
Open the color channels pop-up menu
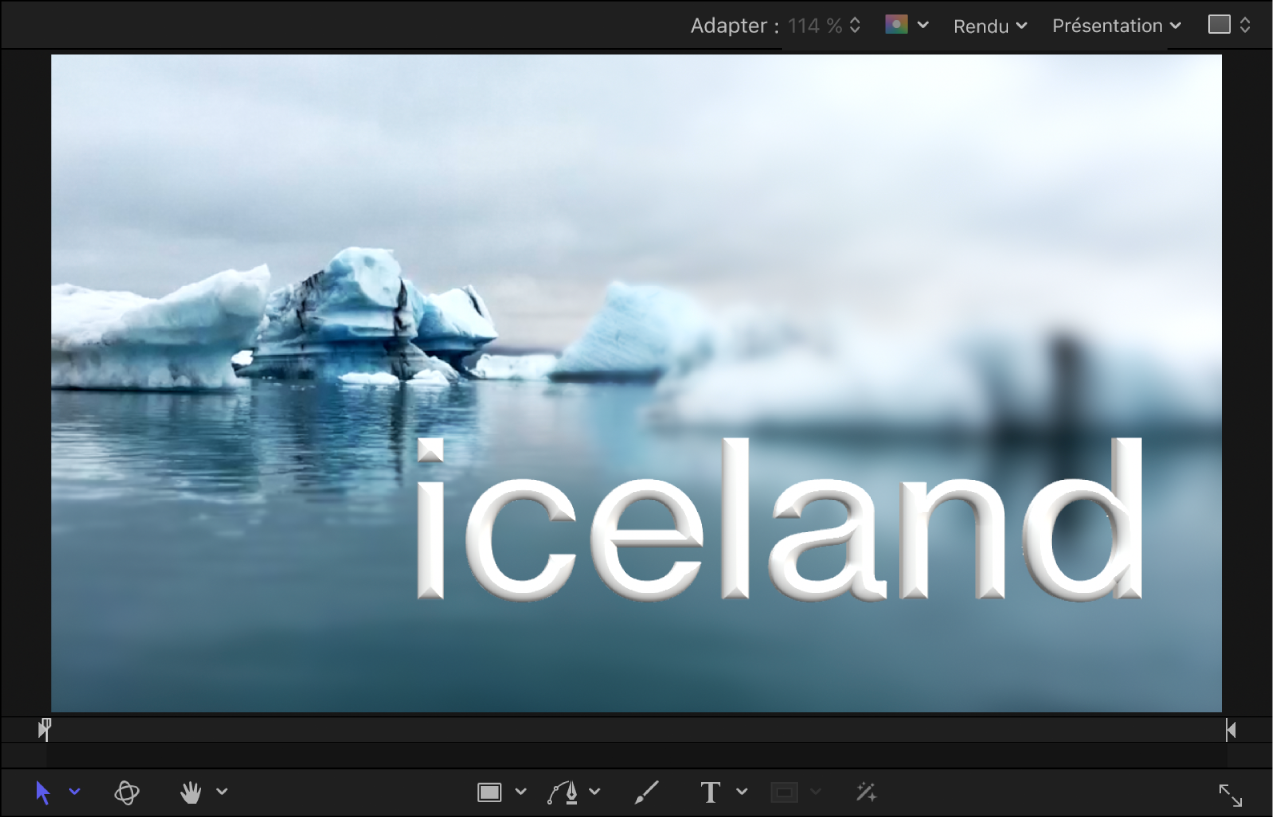907,25
